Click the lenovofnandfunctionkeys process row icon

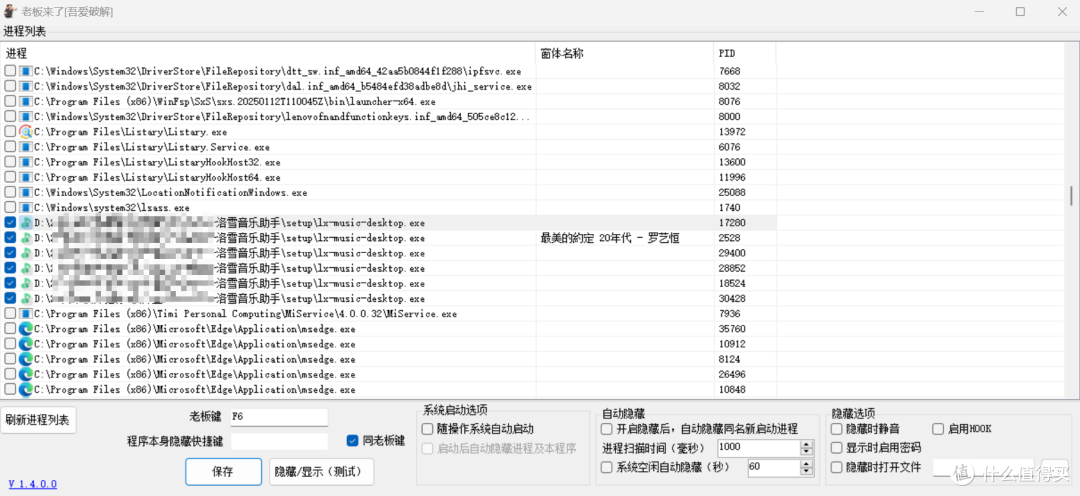tap(25, 116)
